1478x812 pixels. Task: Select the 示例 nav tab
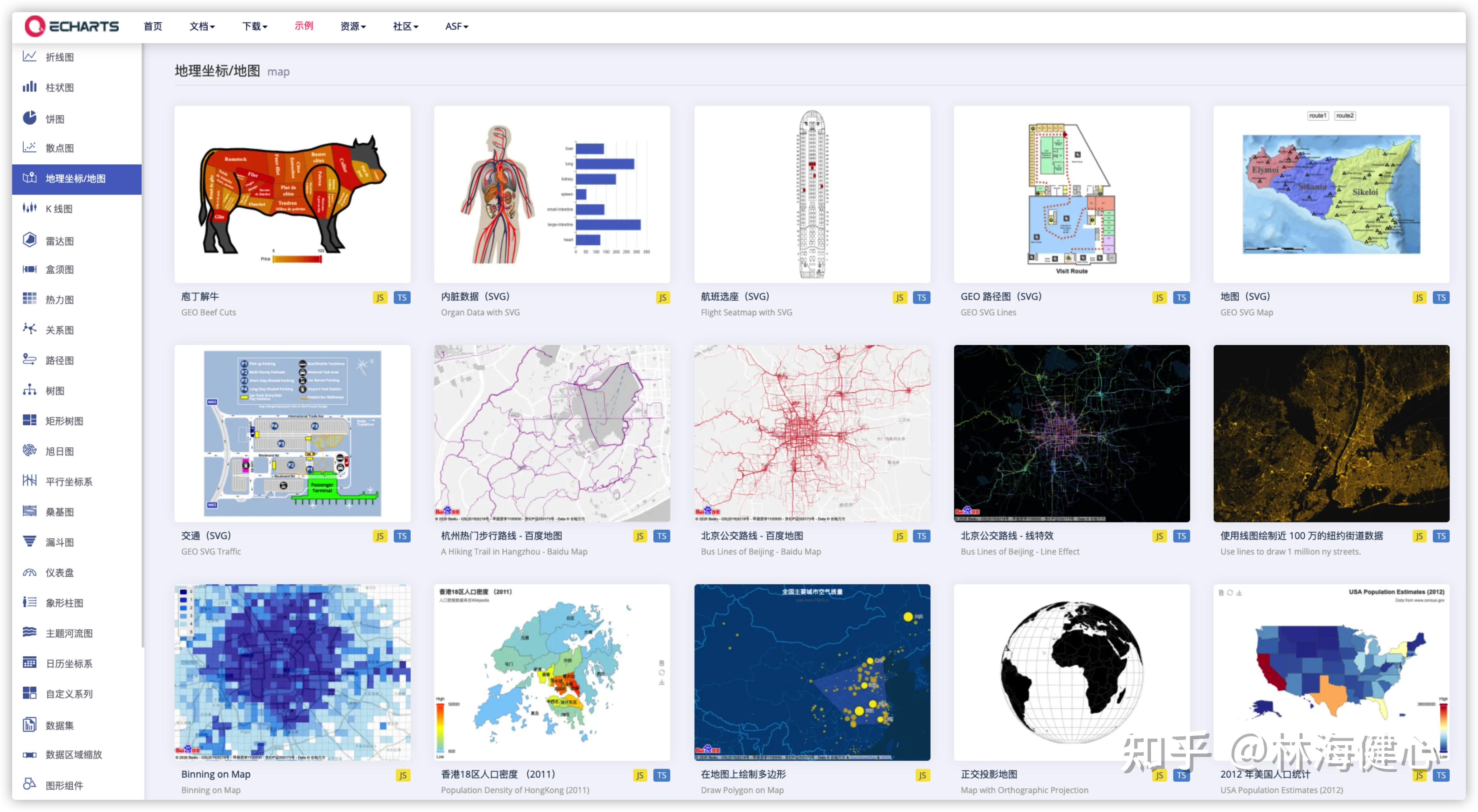click(x=303, y=26)
